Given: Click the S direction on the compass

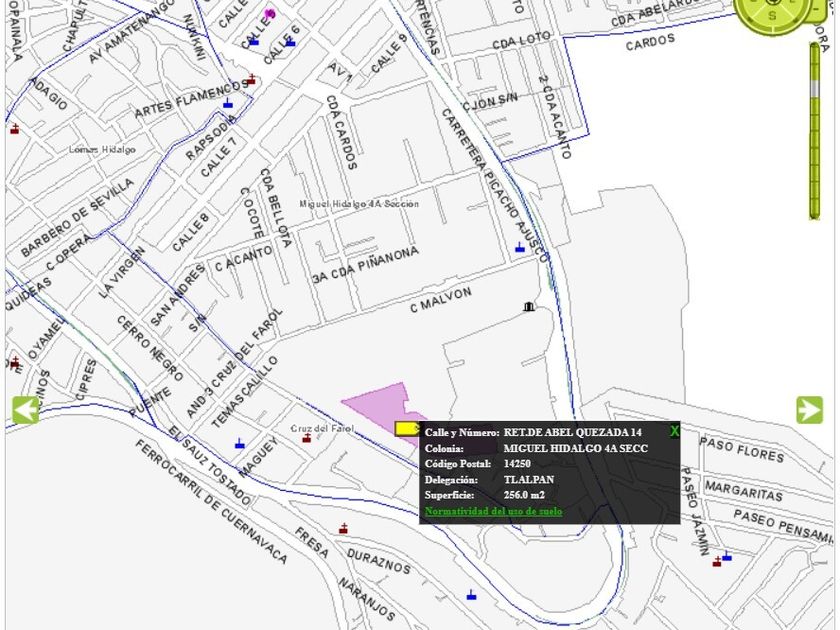Looking at the screenshot, I should click(x=772, y=16).
